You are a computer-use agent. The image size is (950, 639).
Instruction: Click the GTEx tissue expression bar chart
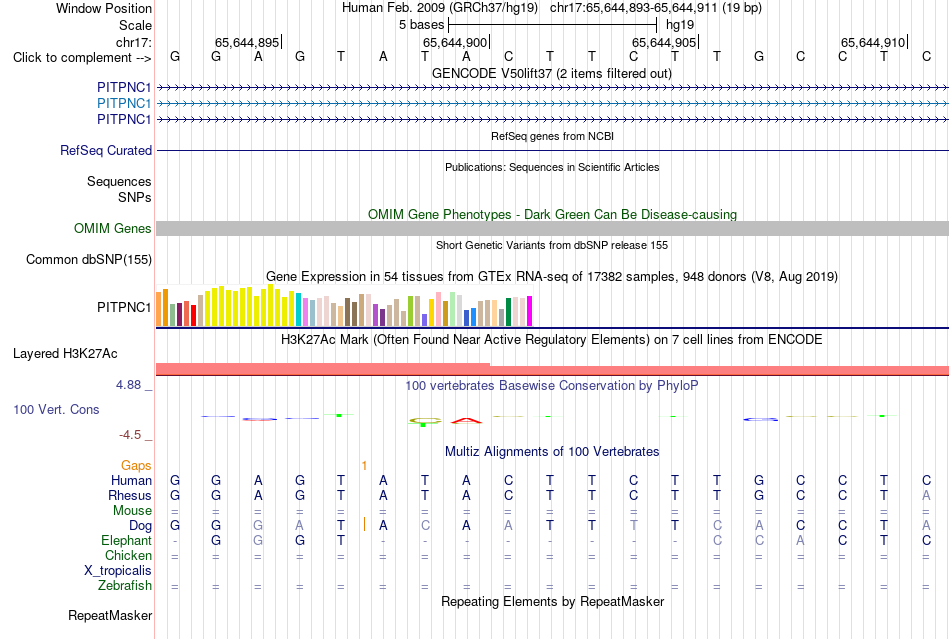click(x=344, y=306)
